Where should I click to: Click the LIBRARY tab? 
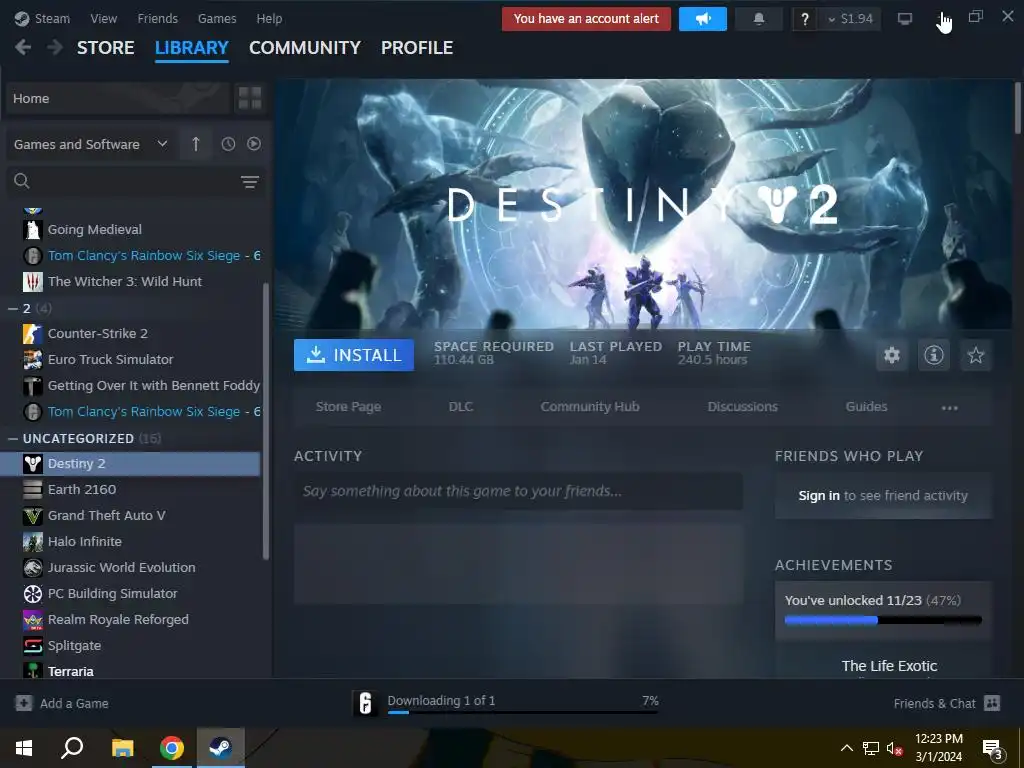click(191, 48)
